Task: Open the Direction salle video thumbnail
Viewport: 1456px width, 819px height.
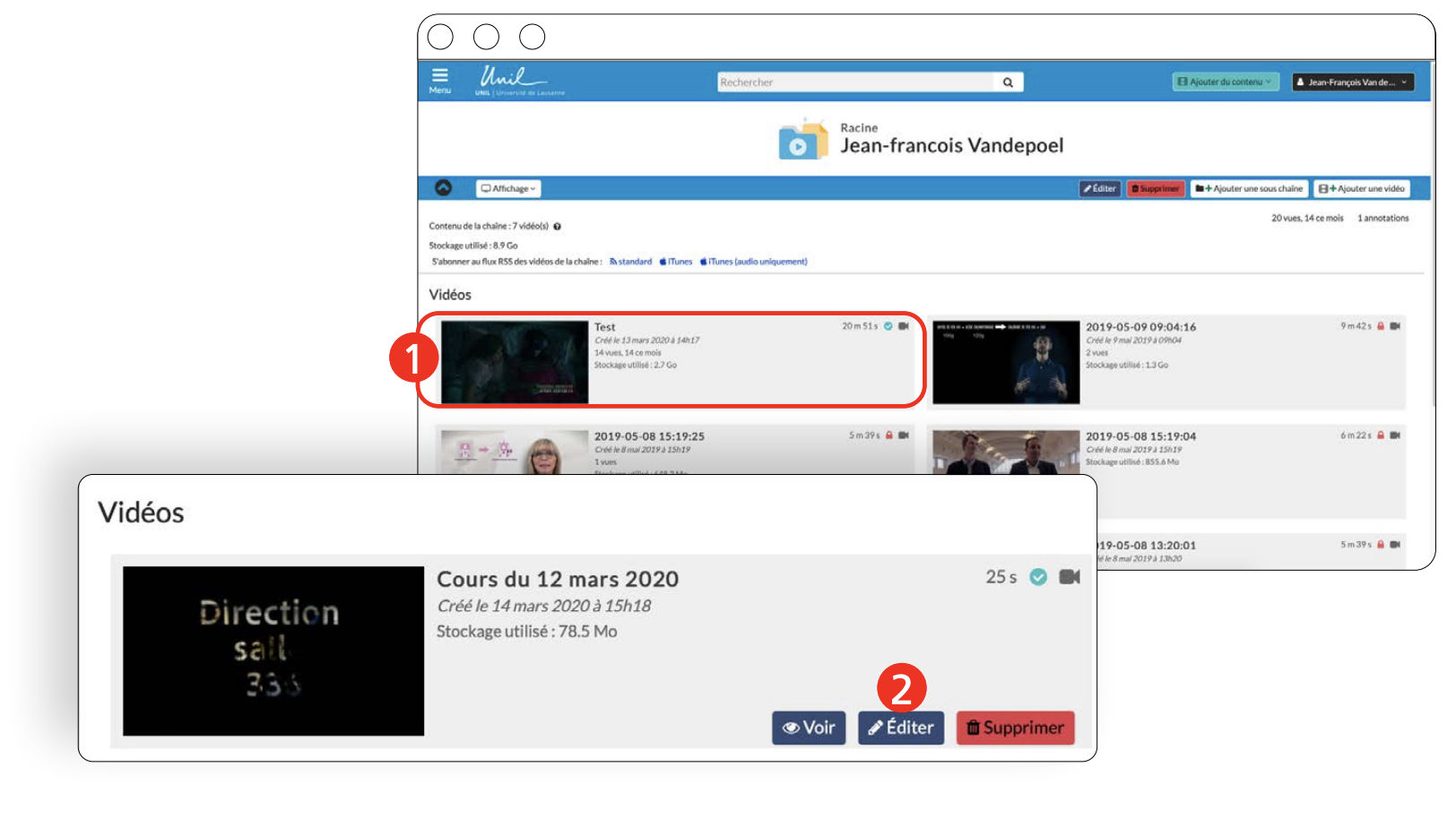Action: click(273, 651)
